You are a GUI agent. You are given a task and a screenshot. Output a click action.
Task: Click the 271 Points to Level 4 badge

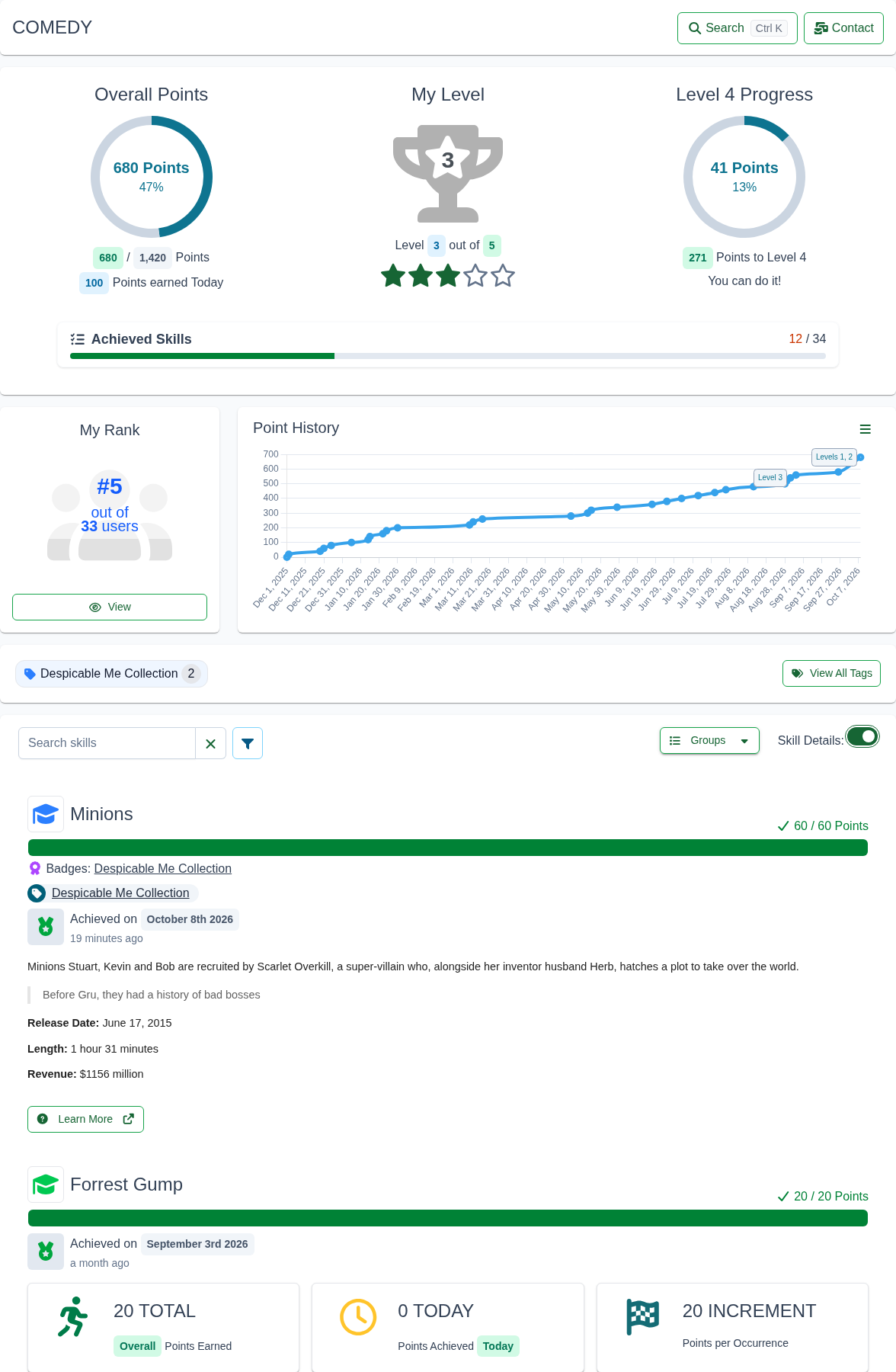(x=697, y=258)
